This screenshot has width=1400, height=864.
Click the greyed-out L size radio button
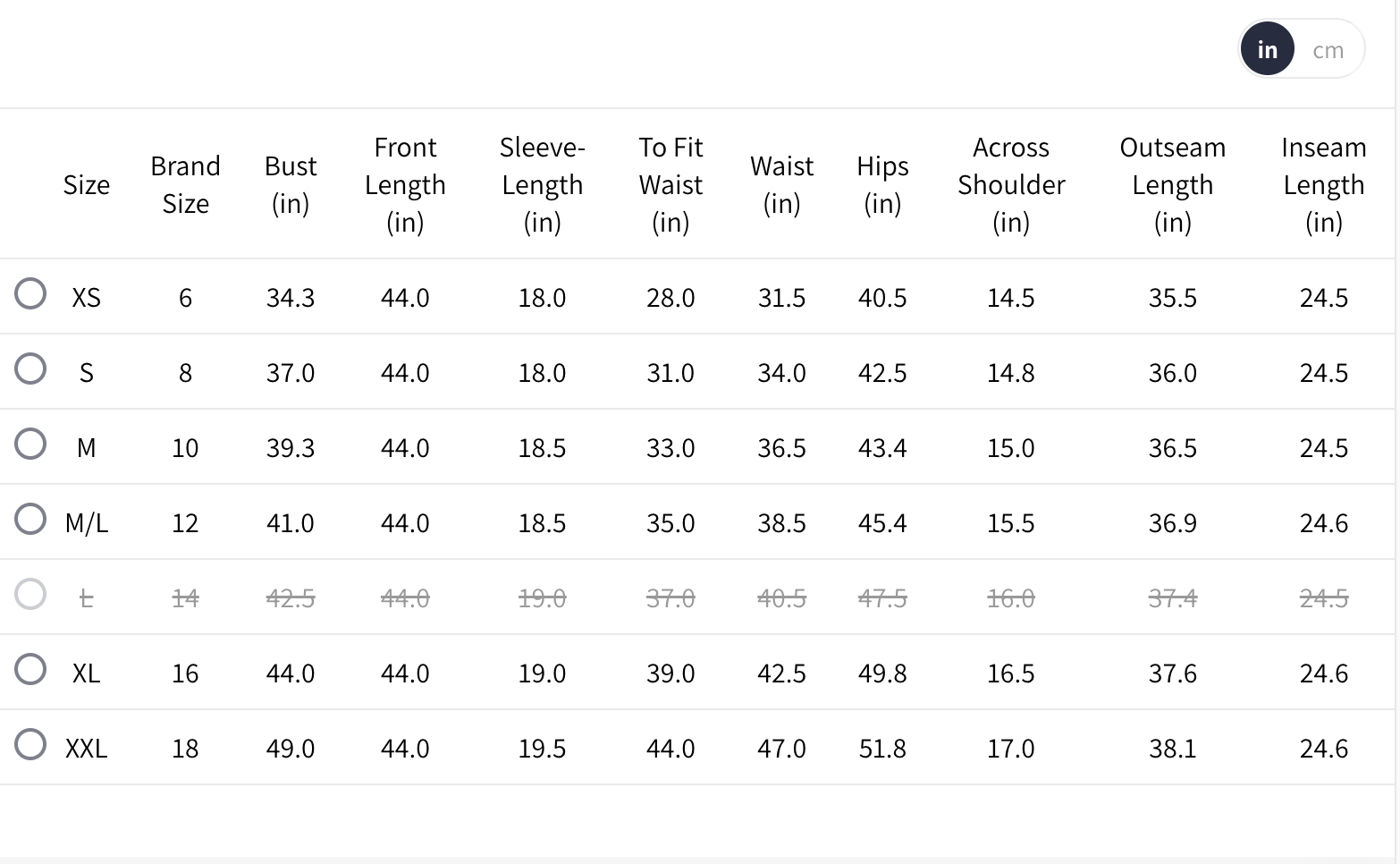click(x=30, y=594)
